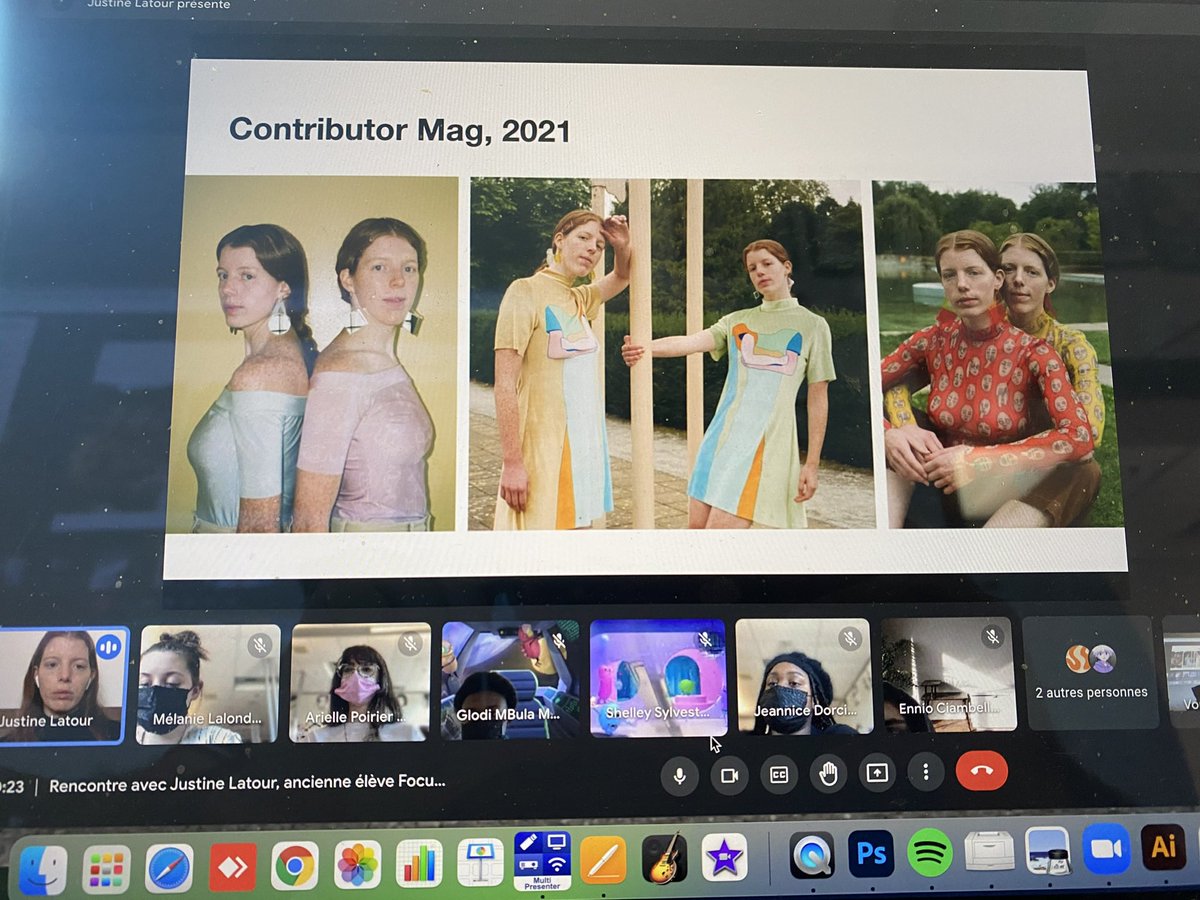
Task: Open Preview from the dock
Action: pyautogui.click(x=1048, y=851)
